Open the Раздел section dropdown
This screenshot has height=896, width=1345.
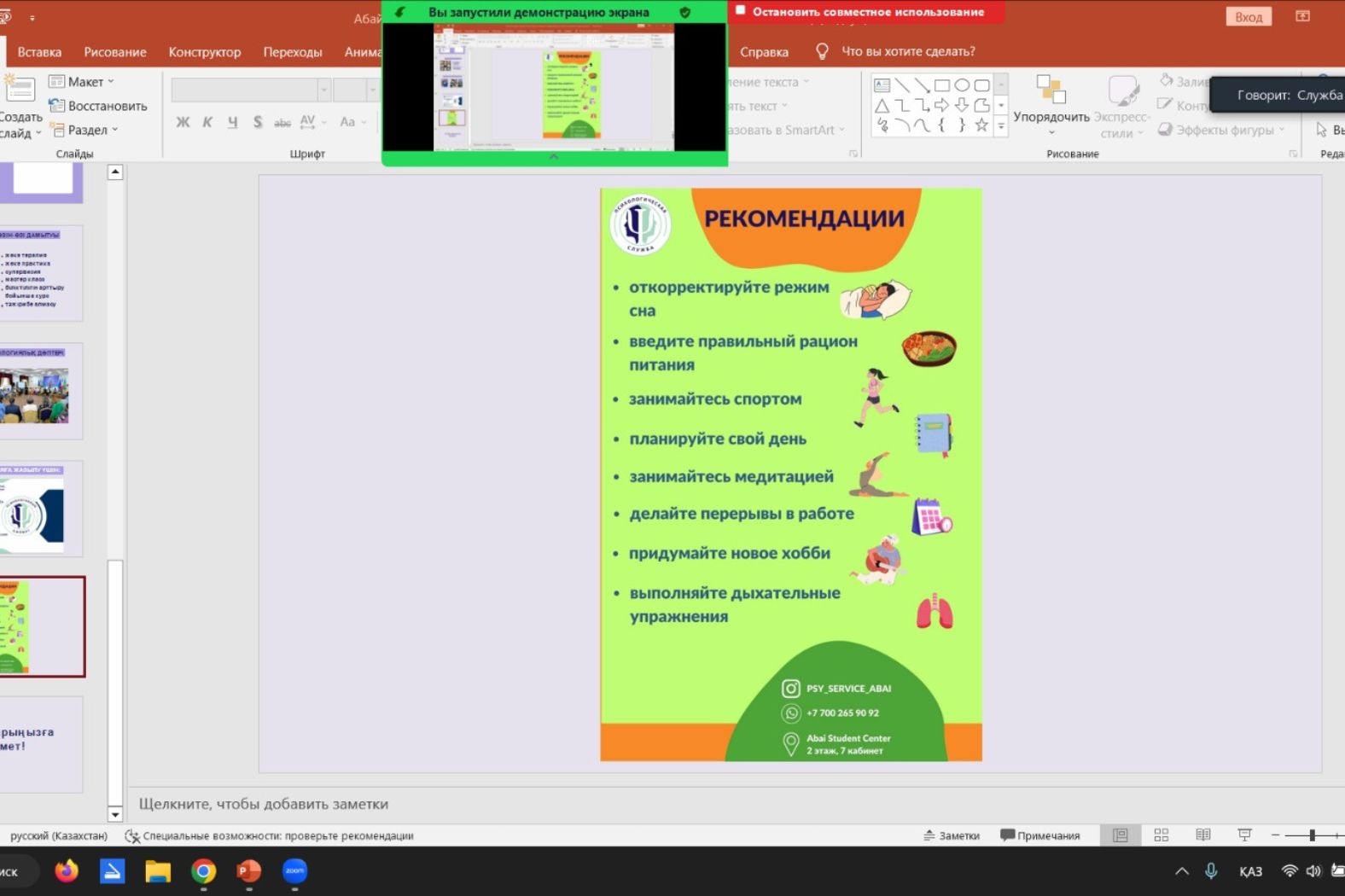pyautogui.click(x=84, y=130)
